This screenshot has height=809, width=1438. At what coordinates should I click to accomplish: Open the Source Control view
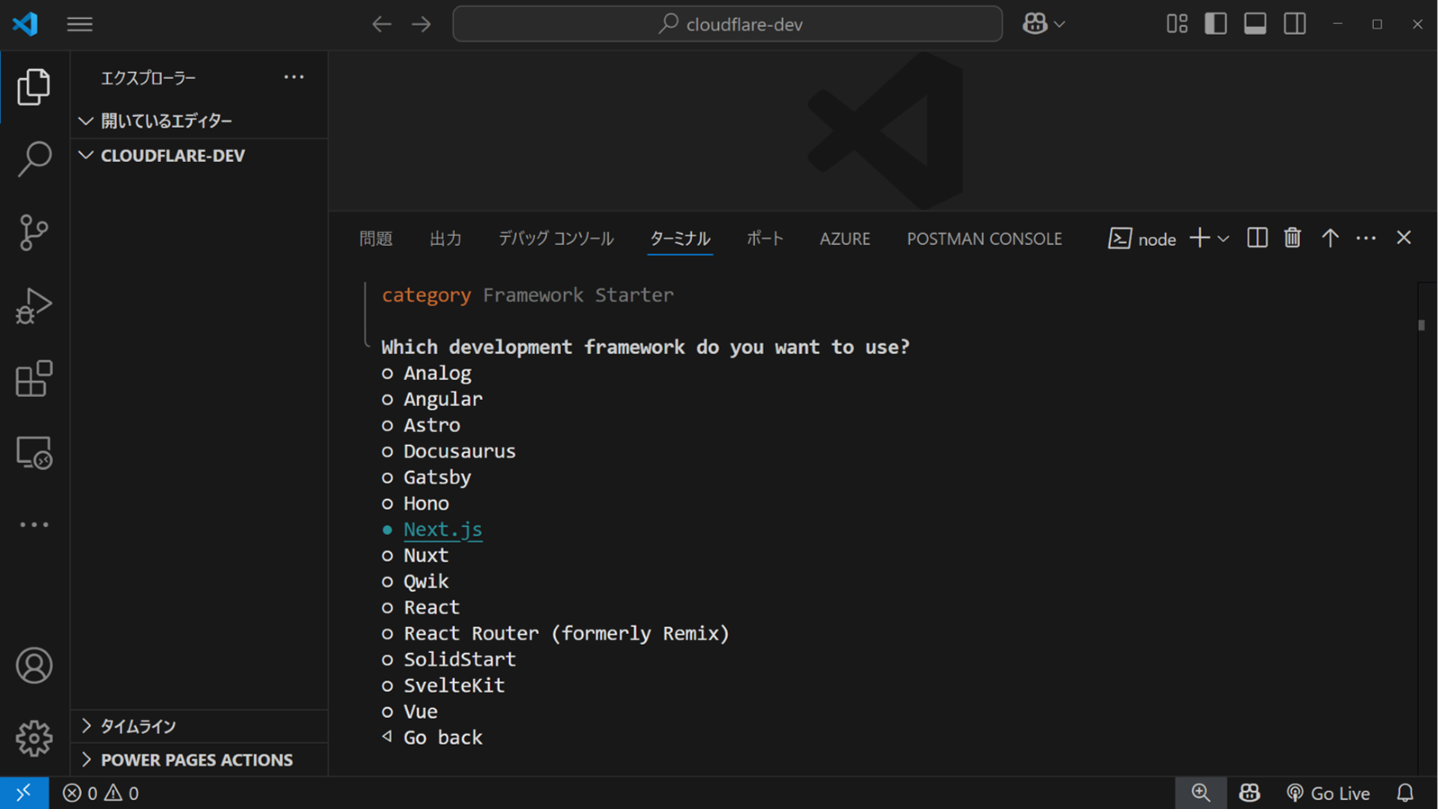(x=34, y=232)
